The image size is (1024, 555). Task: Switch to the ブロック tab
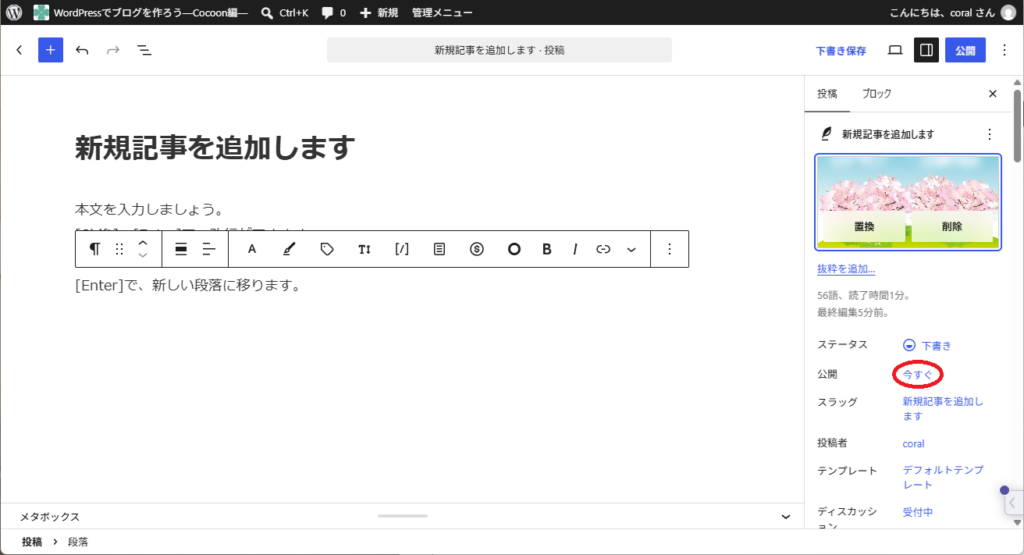tap(876, 94)
